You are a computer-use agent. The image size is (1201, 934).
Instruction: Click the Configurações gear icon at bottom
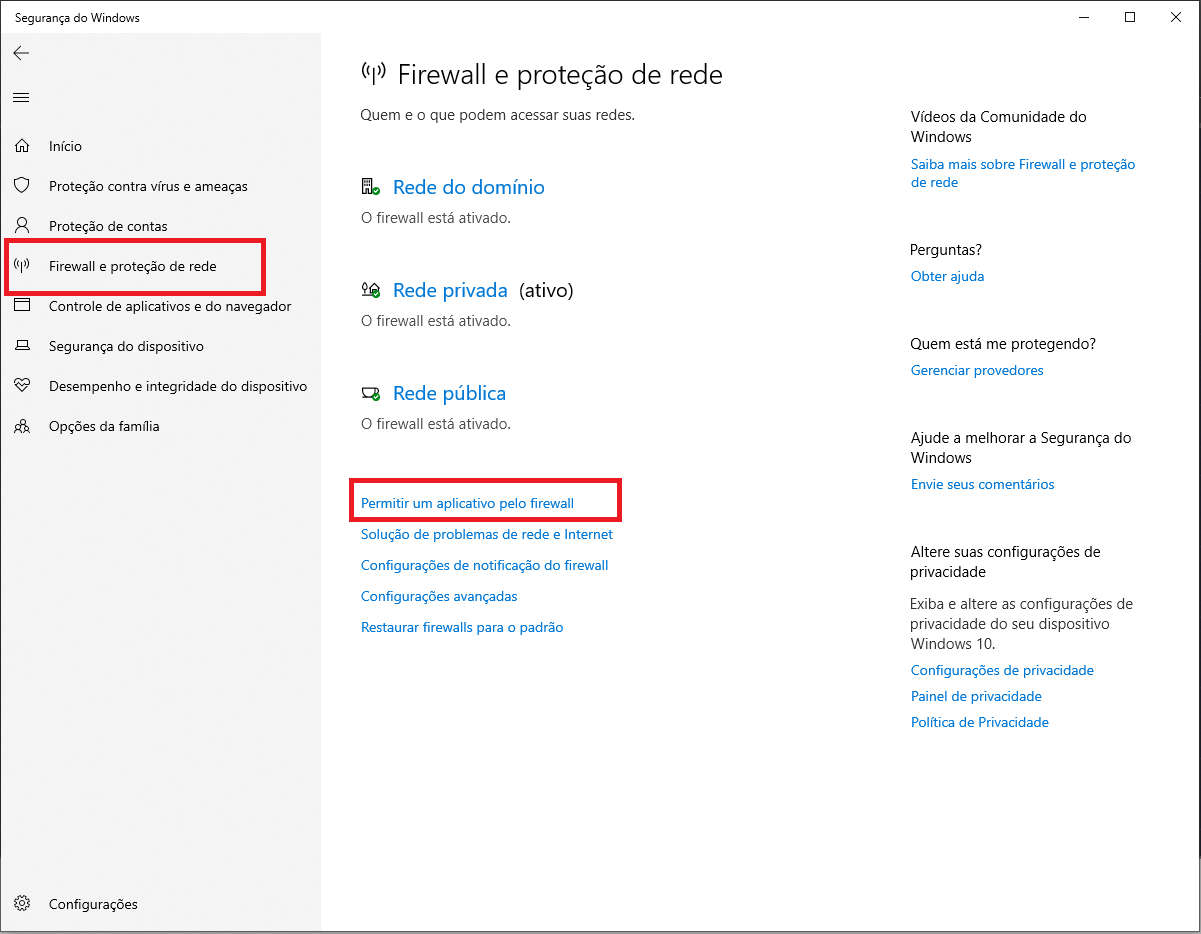click(22, 903)
